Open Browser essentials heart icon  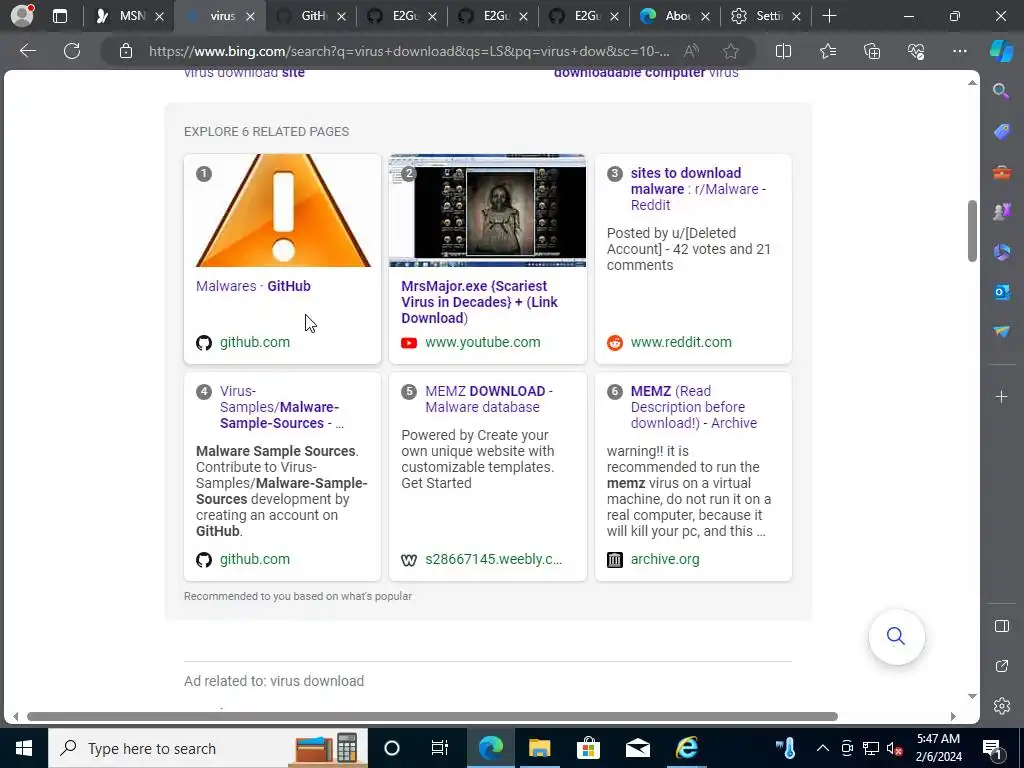(x=916, y=51)
